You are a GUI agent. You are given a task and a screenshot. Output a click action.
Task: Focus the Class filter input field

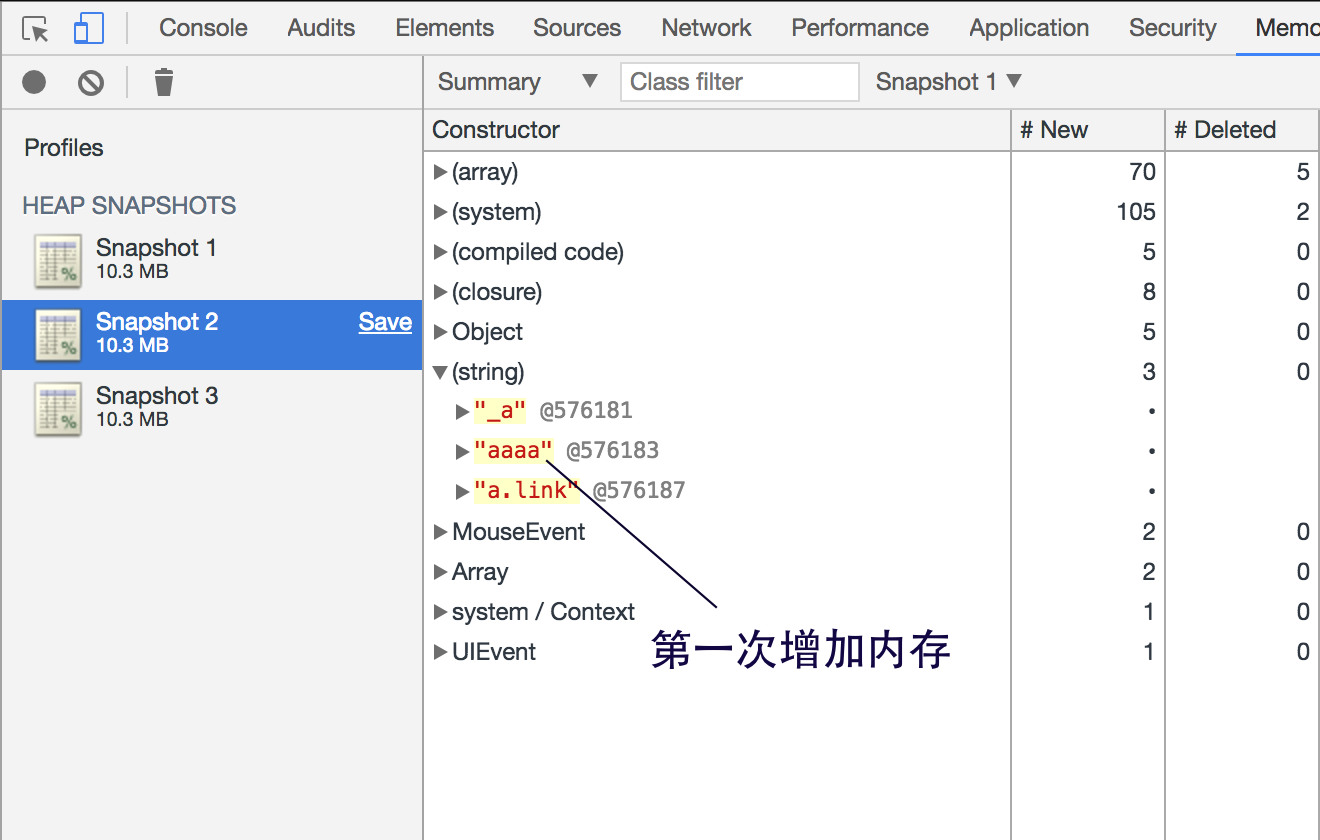739,82
